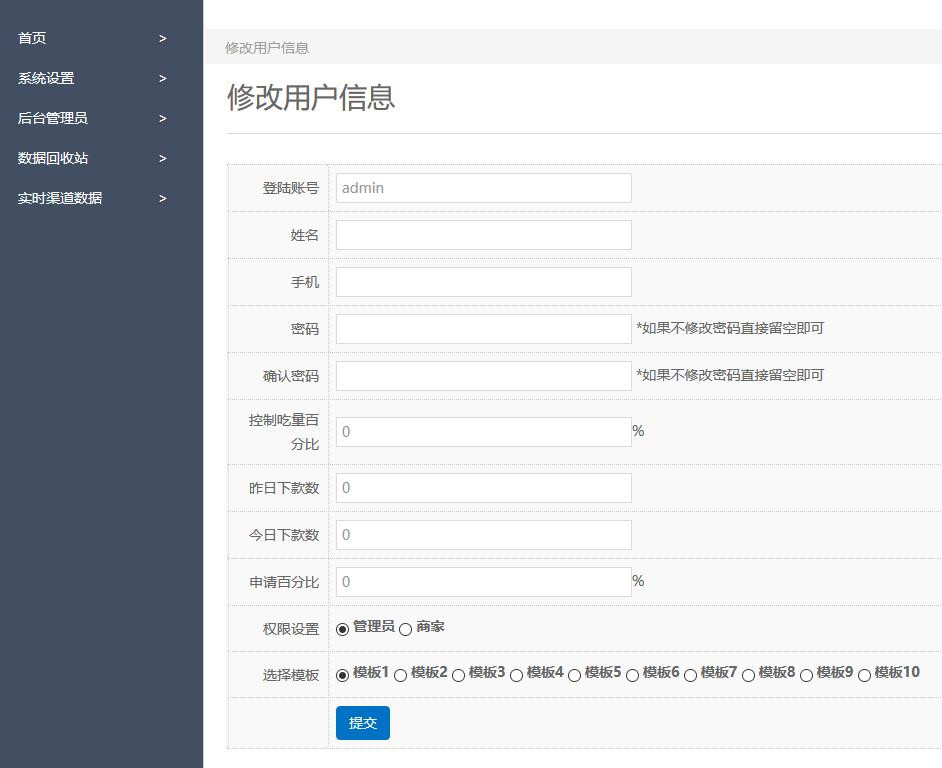Choose 模板1 template radio button
Viewport: 942px width, 768px height.
click(x=343, y=675)
